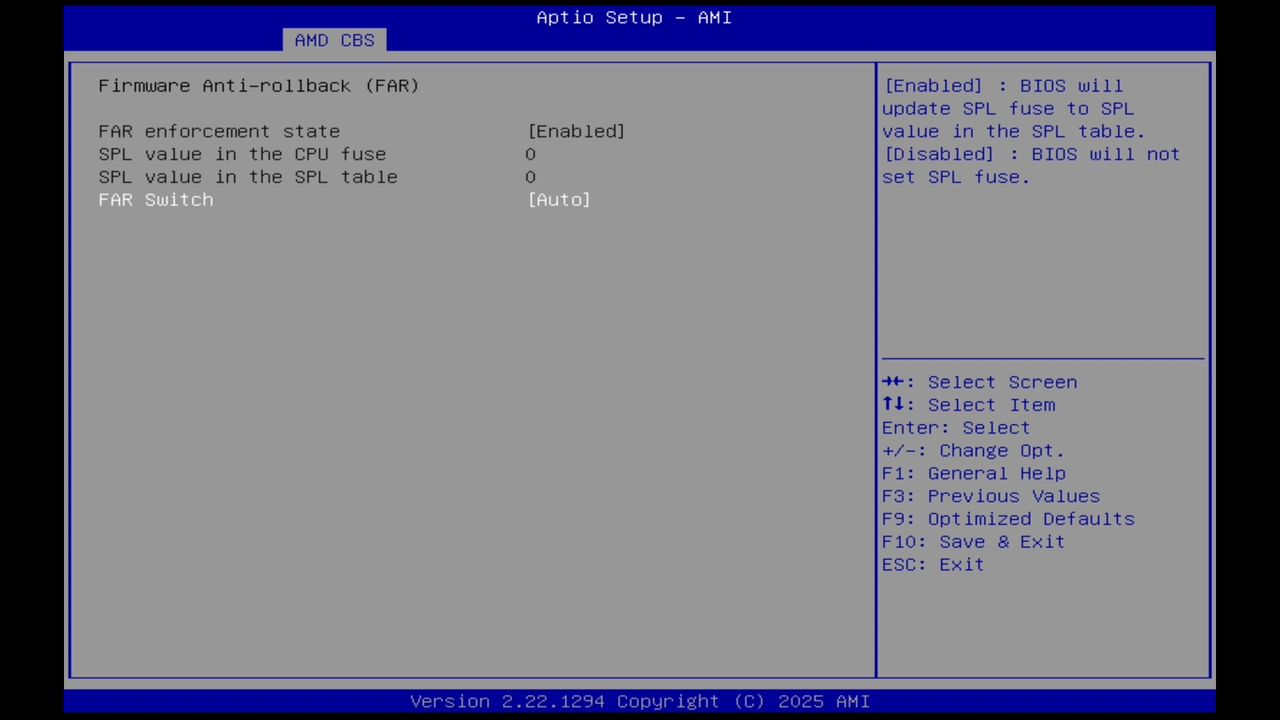This screenshot has width=1280, height=720.
Task: Click the FAR enforcement state row
Action: click(219, 131)
